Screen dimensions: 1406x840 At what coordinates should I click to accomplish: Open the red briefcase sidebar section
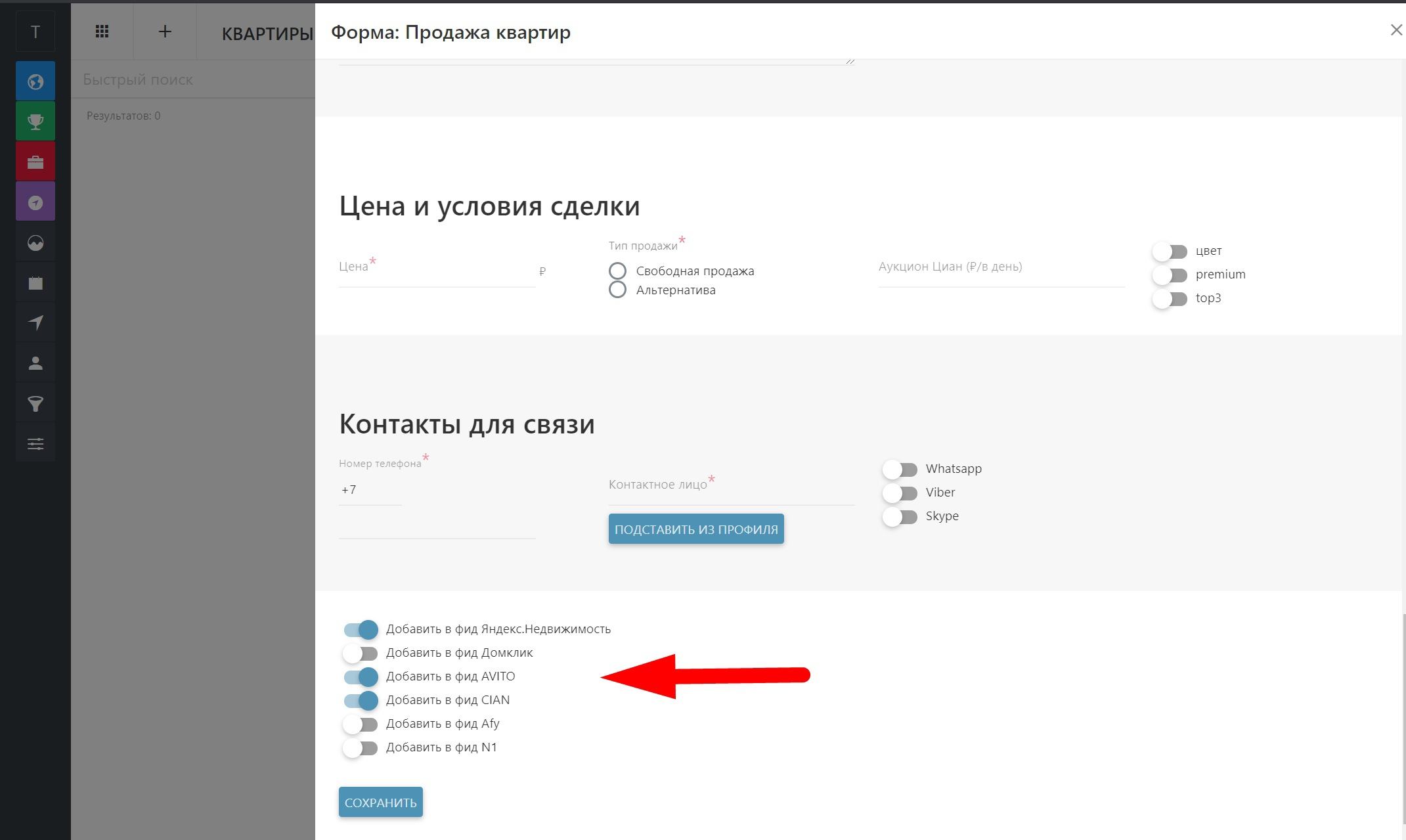click(35, 162)
